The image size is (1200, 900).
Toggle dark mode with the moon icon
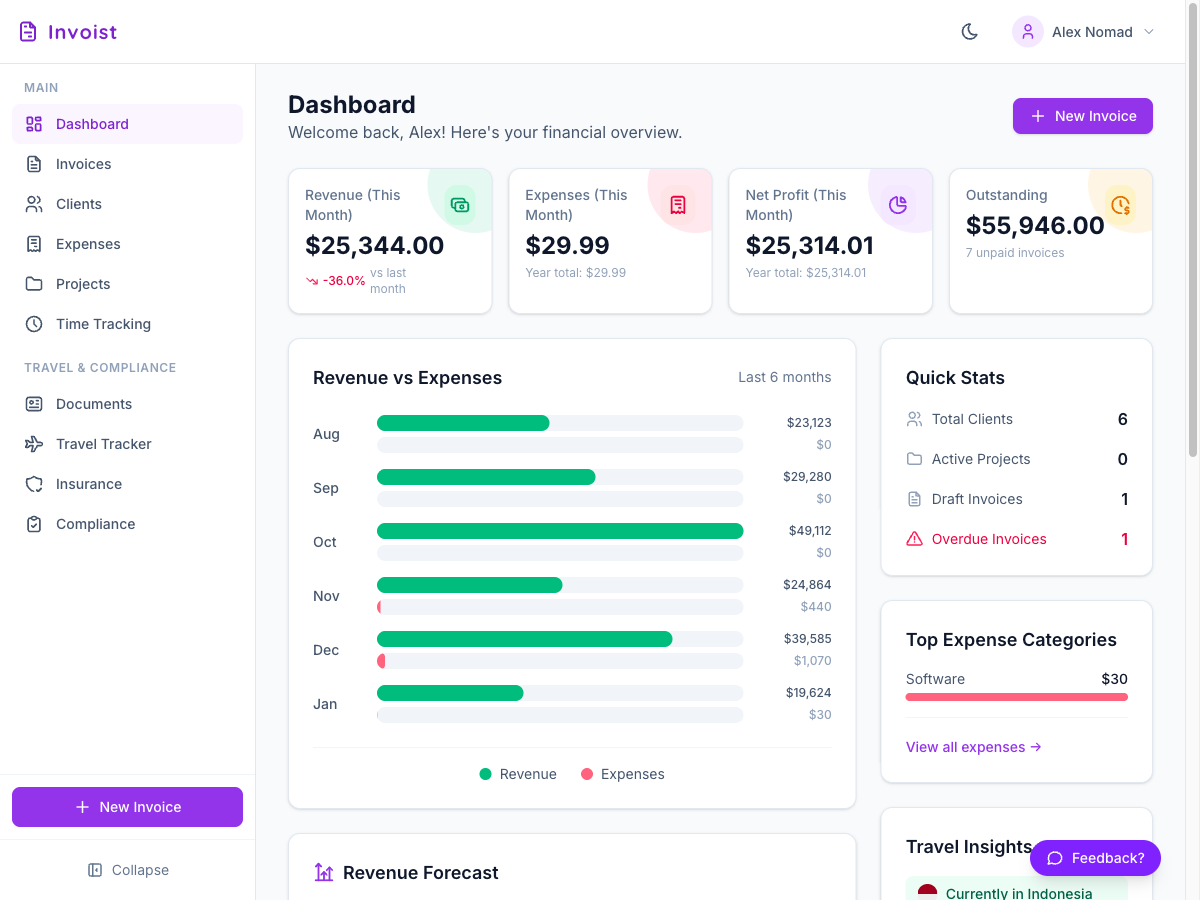[x=969, y=32]
